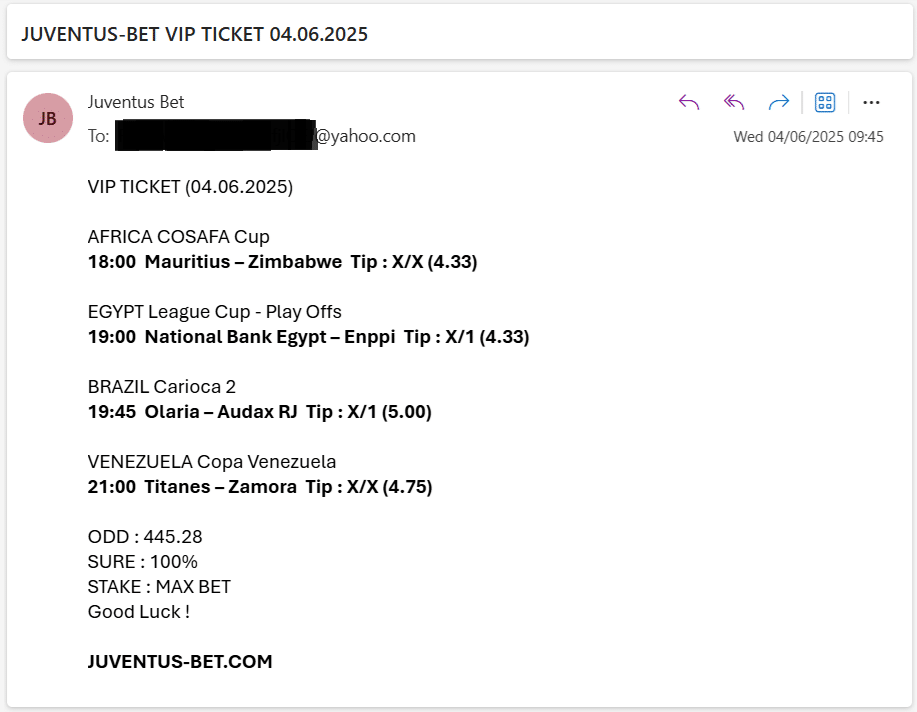This screenshot has height=712, width=917.
Task: Click the ODD : 445.28 text
Action: [145, 536]
